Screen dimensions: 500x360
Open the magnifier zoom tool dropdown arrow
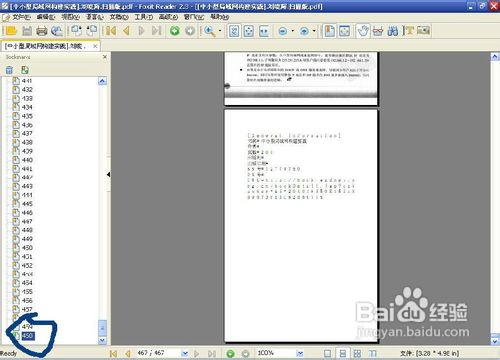[220, 31]
